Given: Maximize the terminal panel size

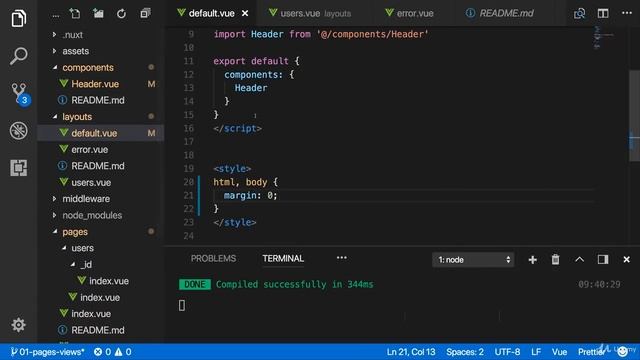Looking at the screenshot, I should click(579, 260).
